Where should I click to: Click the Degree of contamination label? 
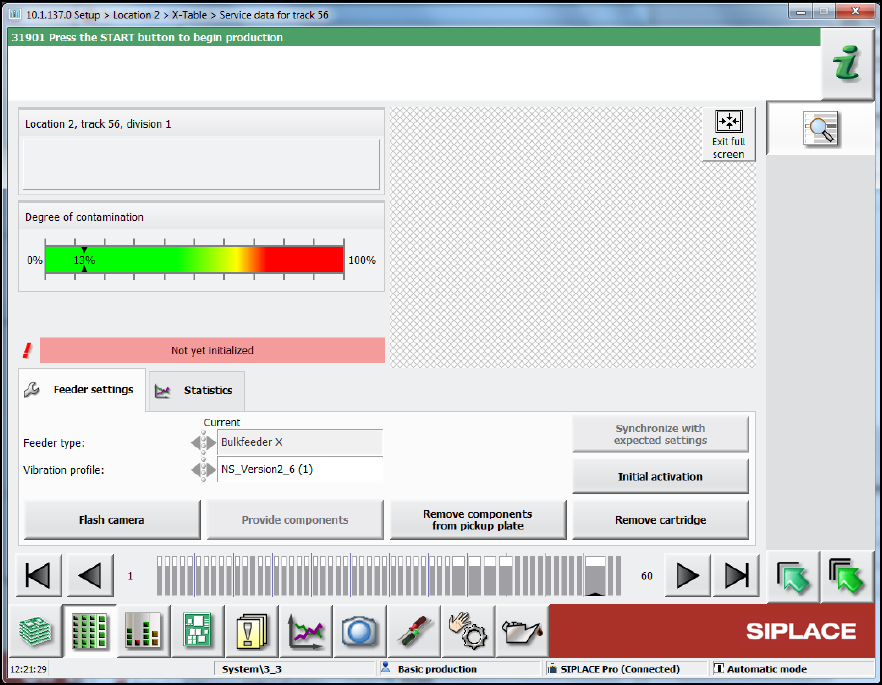(84, 217)
